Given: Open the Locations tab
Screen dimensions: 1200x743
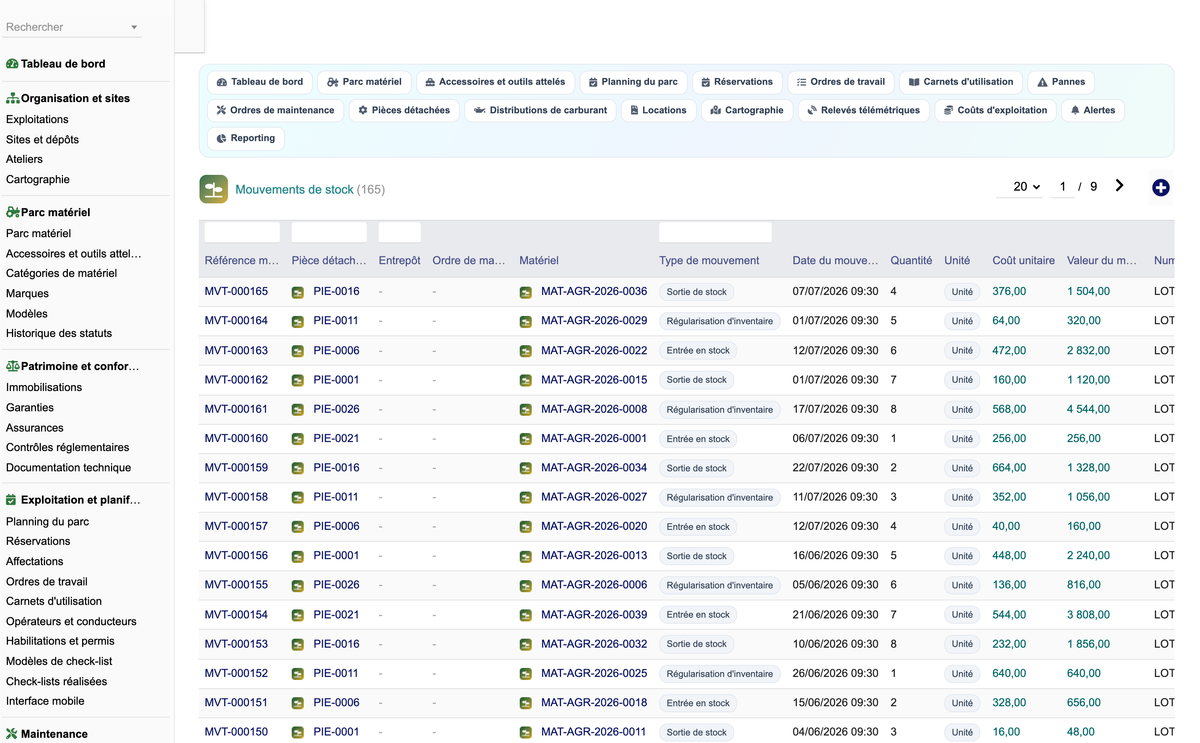Looking at the screenshot, I should pos(658,110).
